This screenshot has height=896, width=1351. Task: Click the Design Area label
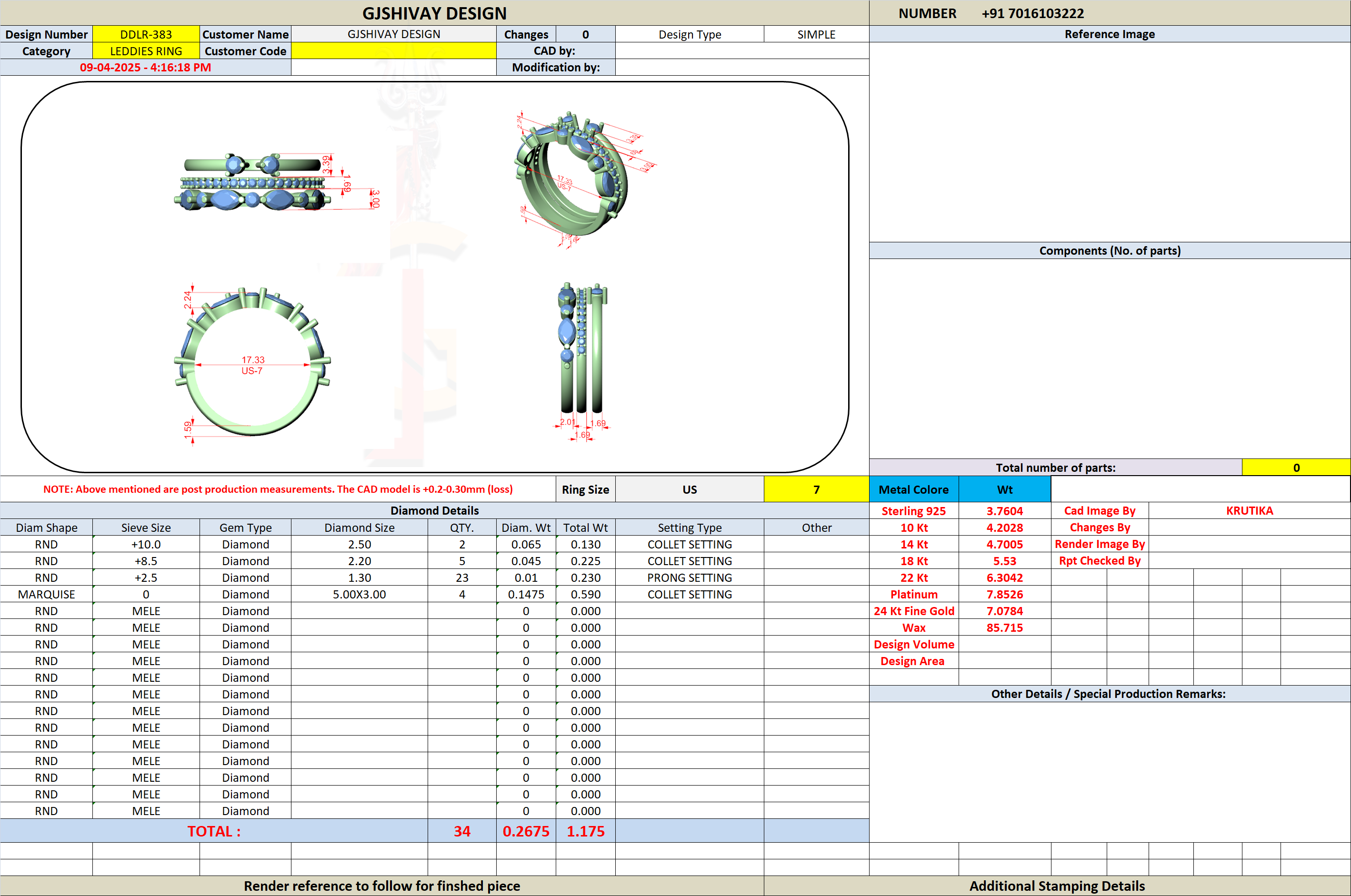click(x=913, y=660)
